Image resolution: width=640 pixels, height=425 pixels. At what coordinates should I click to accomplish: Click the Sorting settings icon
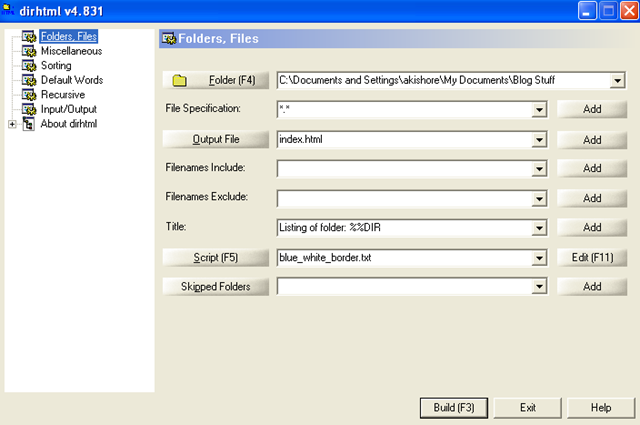tap(29, 66)
